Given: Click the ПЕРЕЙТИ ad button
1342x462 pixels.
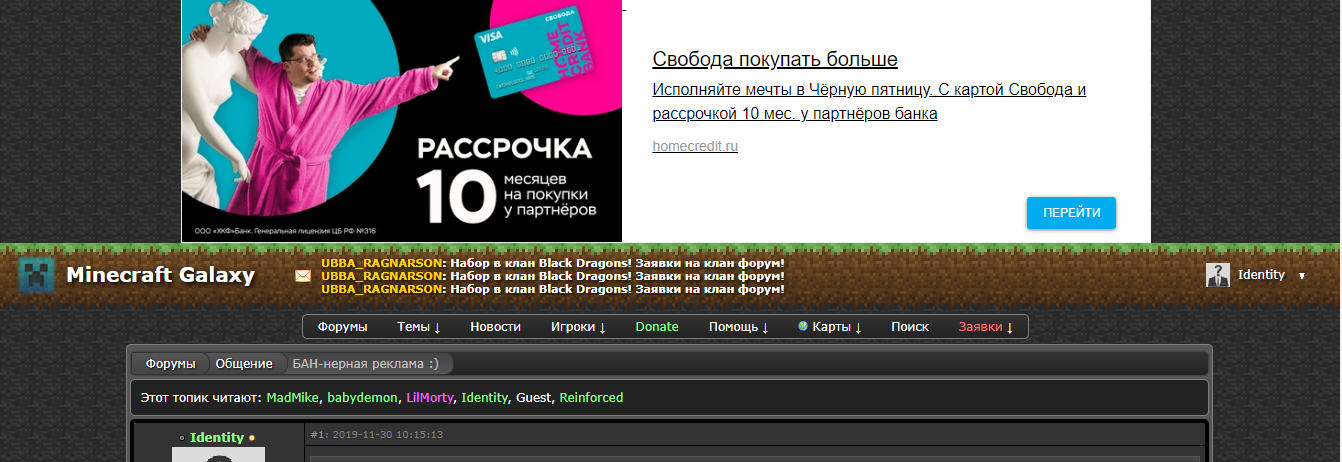Looking at the screenshot, I should 1071,213.
